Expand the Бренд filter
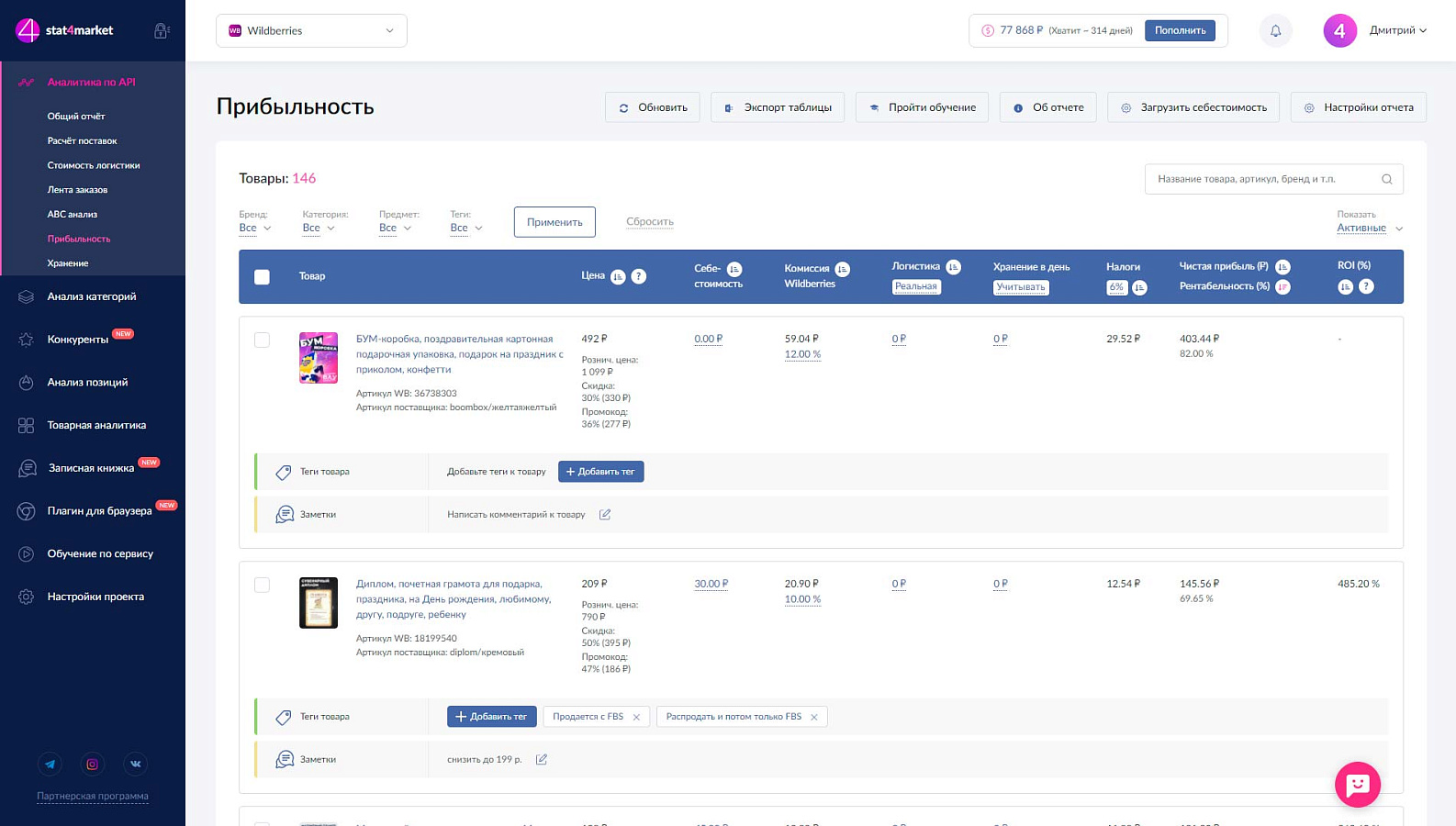The image size is (1456, 826). pos(255,228)
